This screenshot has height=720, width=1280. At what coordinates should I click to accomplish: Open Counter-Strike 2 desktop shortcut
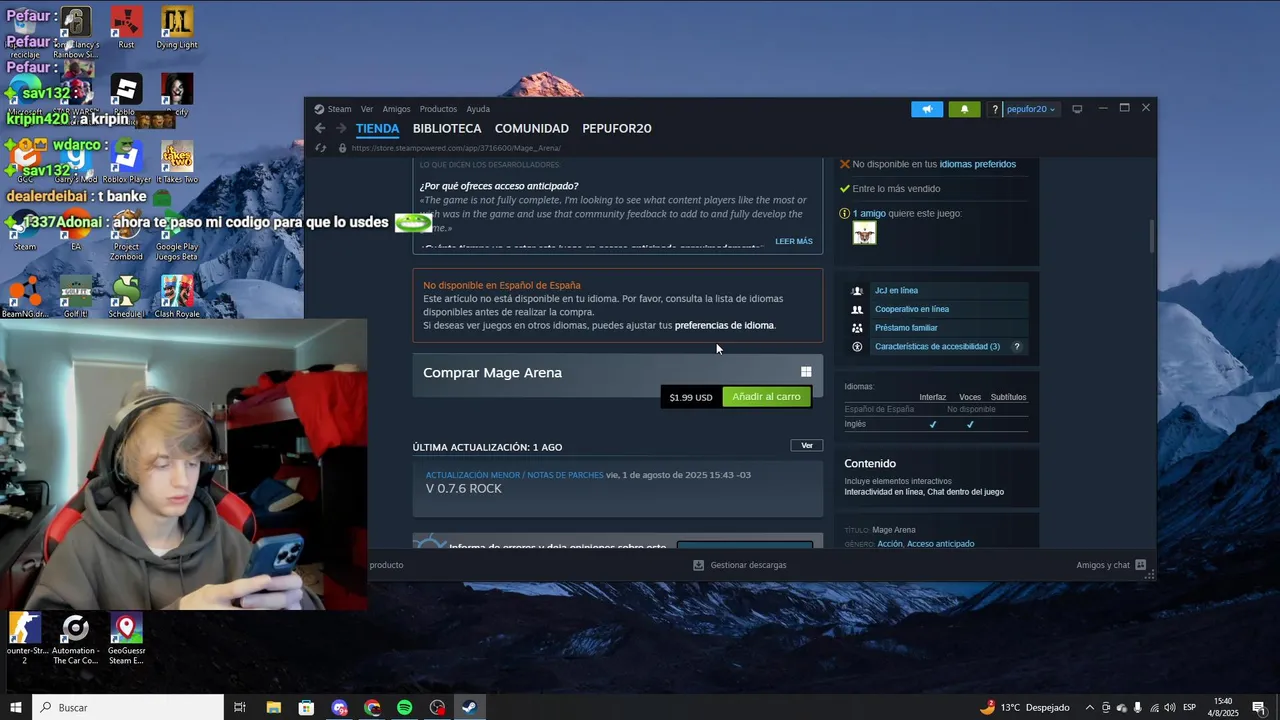point(25,638)
